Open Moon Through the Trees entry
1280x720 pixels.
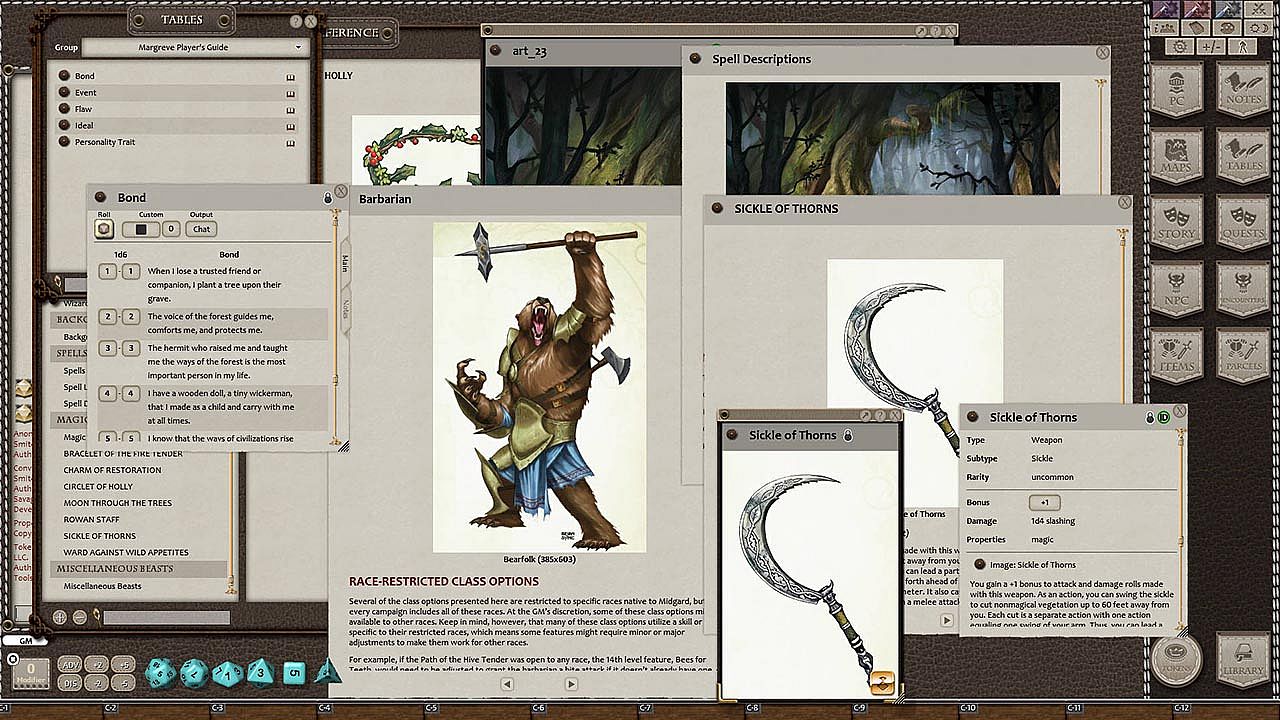pos(117,503)
